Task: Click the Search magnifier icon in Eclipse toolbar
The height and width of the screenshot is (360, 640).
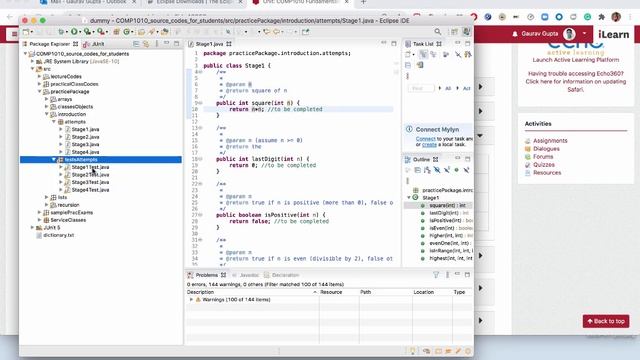Action: (x=438, y=31)
